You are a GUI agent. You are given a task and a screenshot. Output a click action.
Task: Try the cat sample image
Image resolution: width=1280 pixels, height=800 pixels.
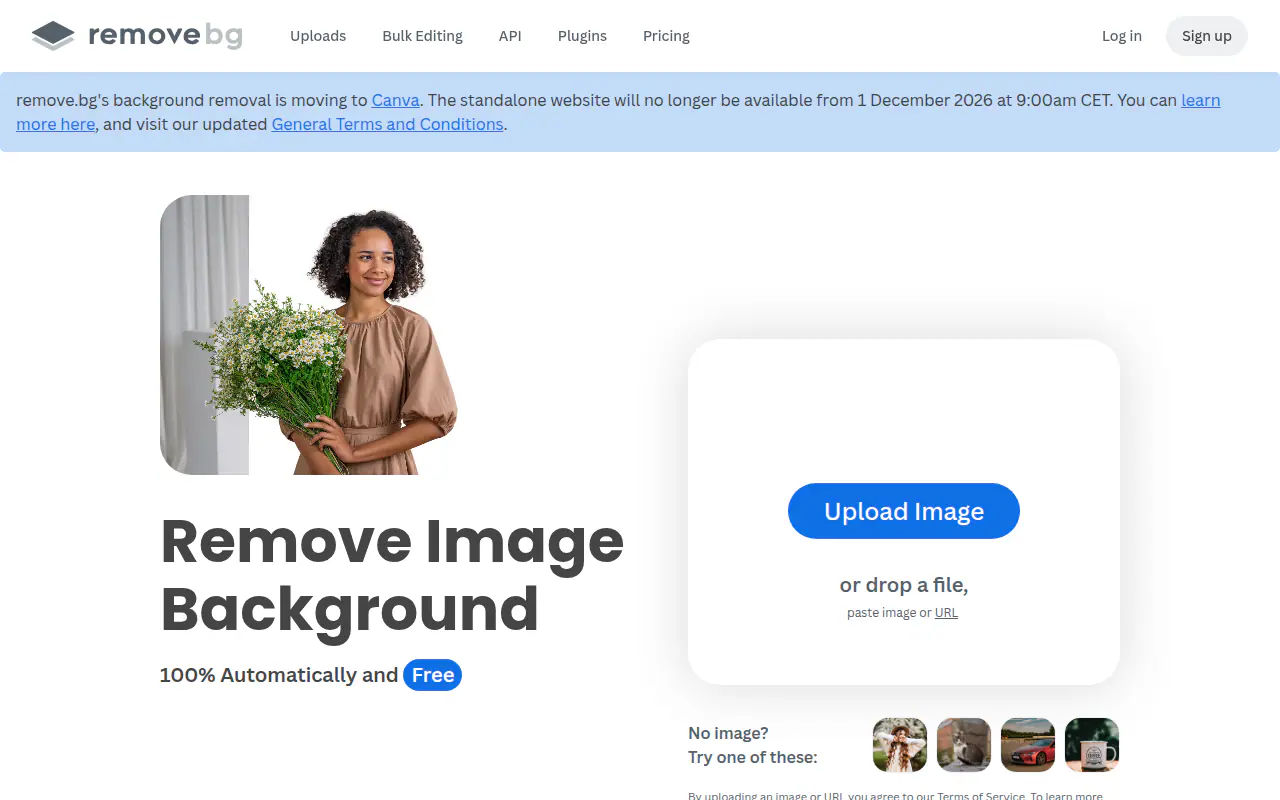[964, 745]
